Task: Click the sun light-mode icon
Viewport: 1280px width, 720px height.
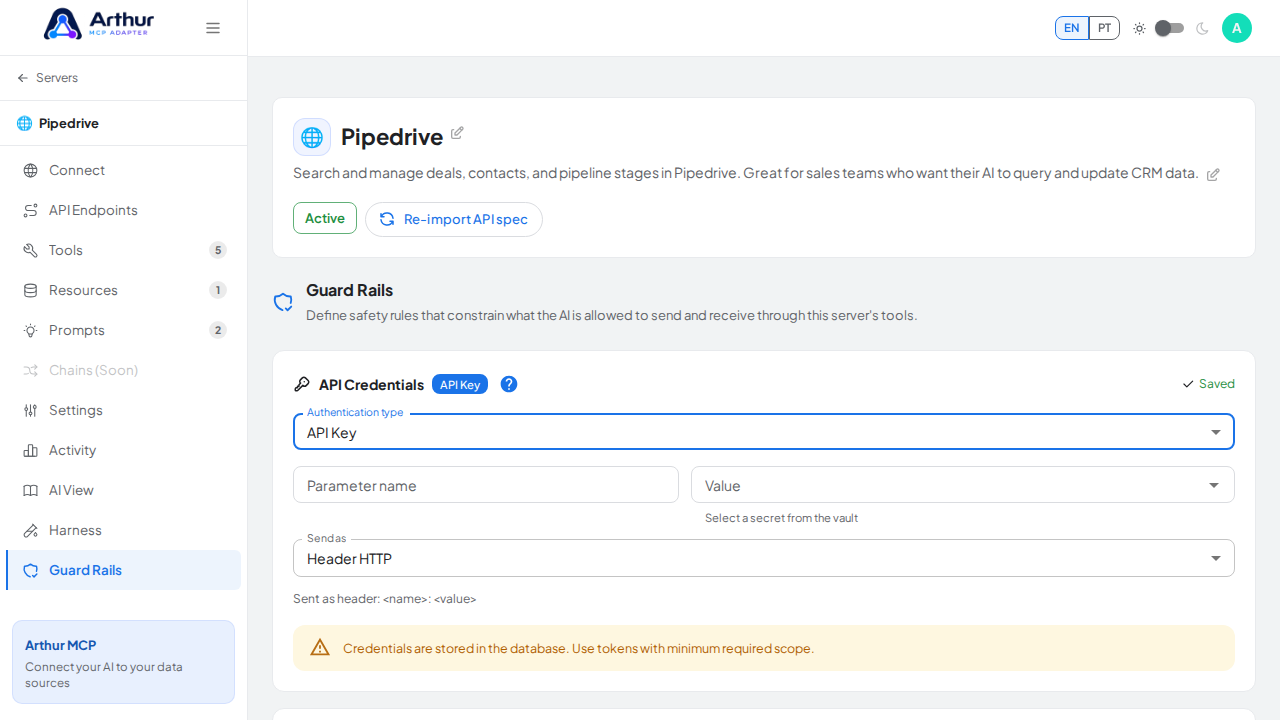Action: 1139,28
